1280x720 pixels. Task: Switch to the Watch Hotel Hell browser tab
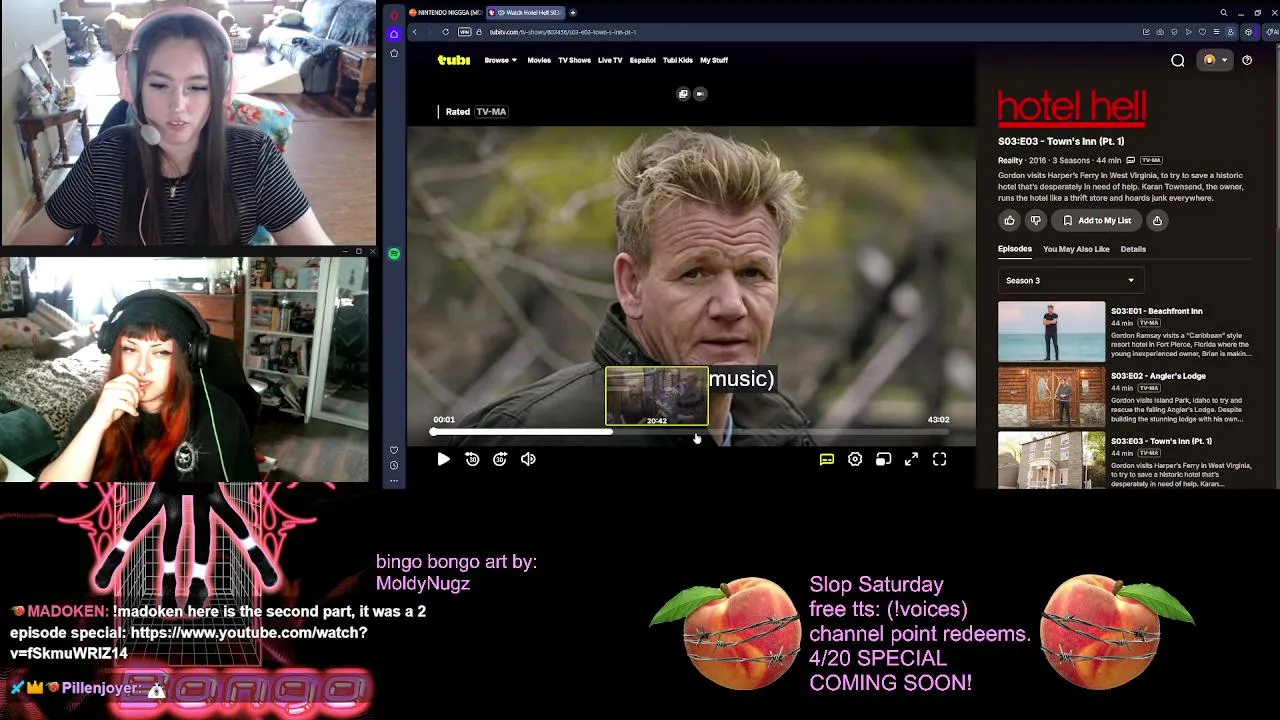[x=525, y=13]
